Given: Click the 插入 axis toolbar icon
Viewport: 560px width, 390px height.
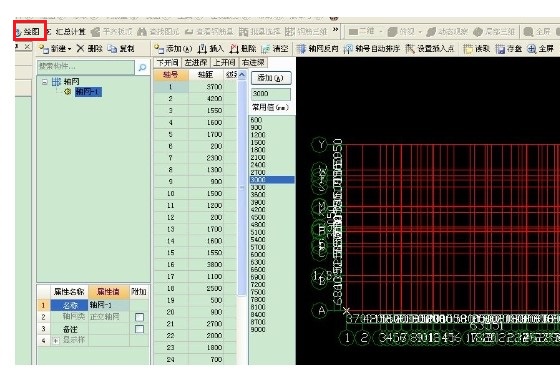Looking at the screenshot, I should click(202, 49).
